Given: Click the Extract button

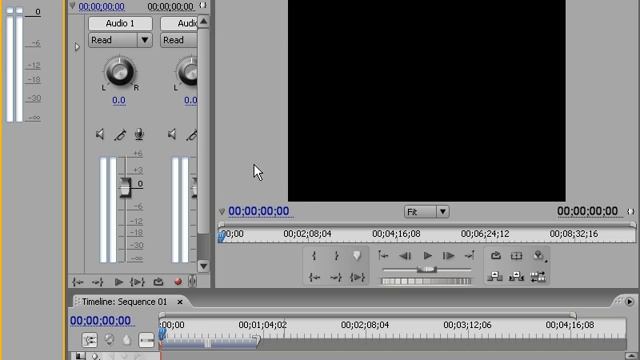Looking at the screenshot, I should (x=516, y=277).
